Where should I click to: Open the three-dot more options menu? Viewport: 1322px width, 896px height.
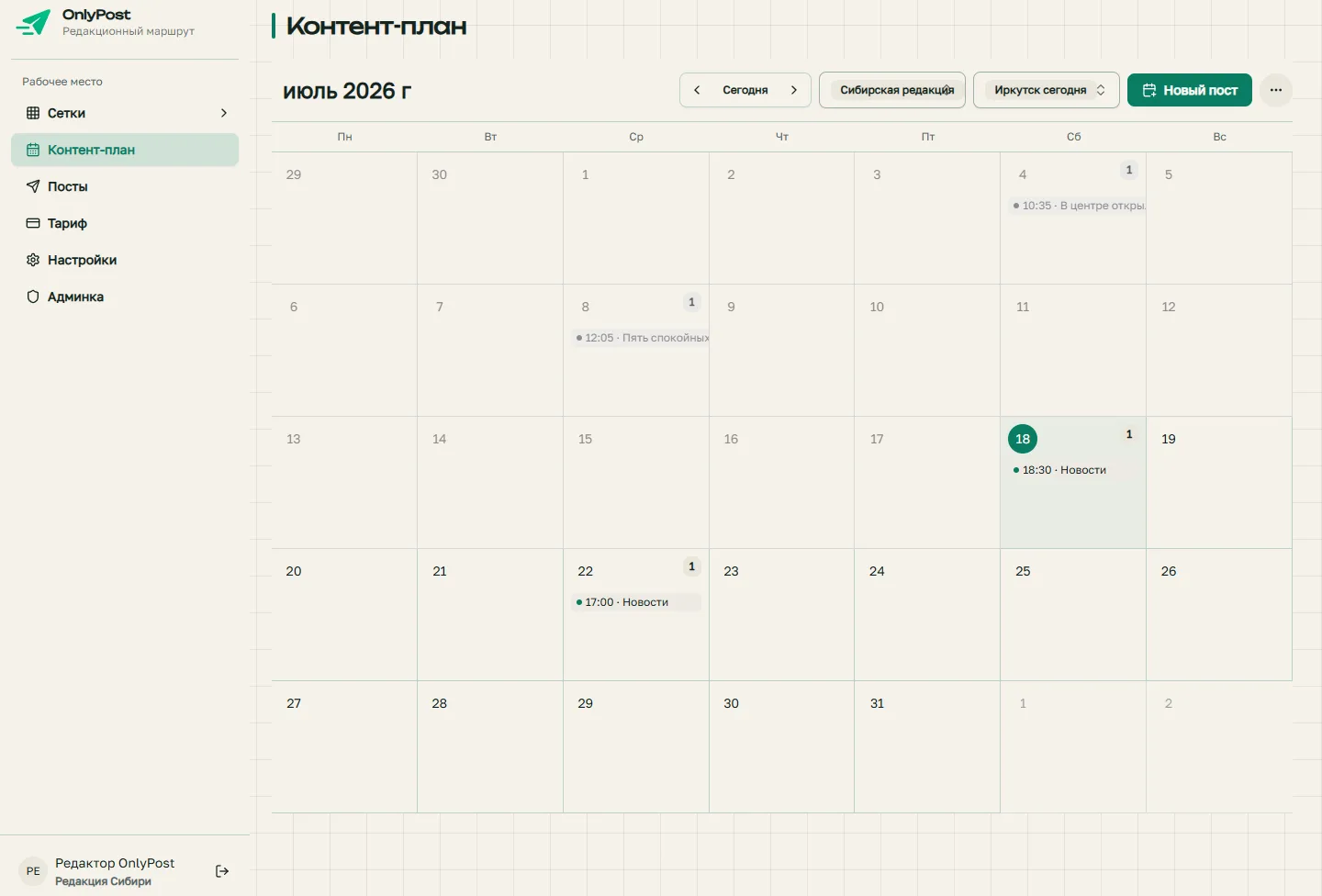(1276, 90)
